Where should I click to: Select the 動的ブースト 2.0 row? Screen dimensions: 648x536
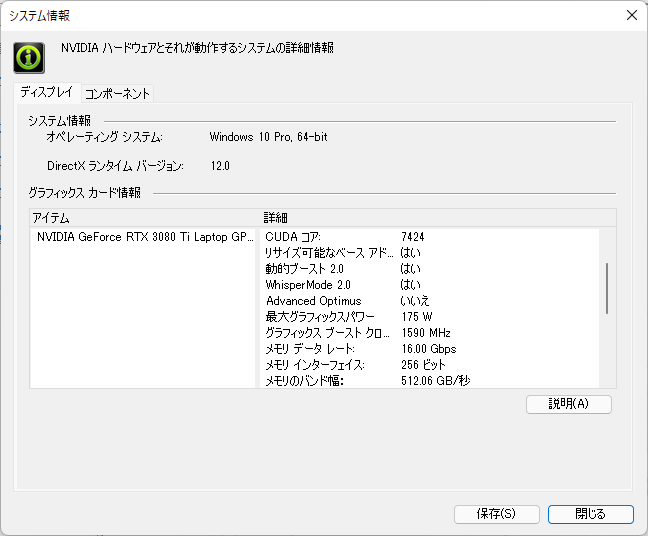pyautogui.click(x=429, y=269)
